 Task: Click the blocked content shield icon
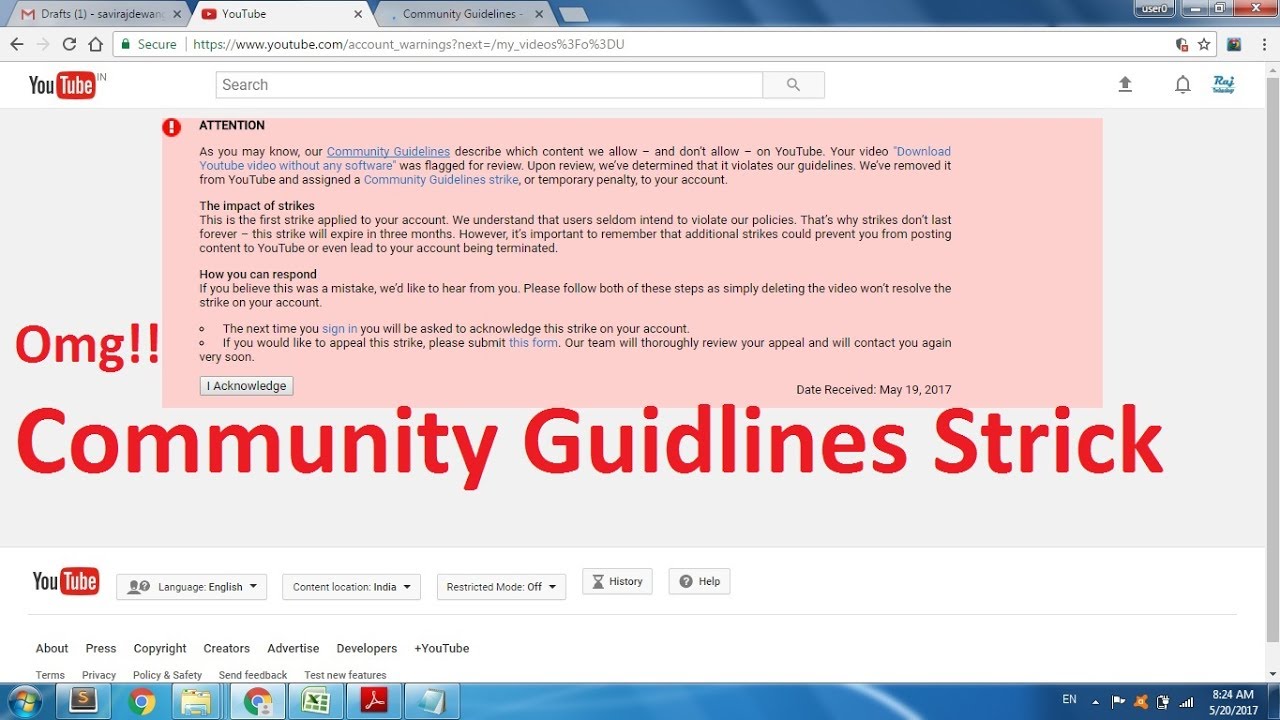coord(1182,44)
